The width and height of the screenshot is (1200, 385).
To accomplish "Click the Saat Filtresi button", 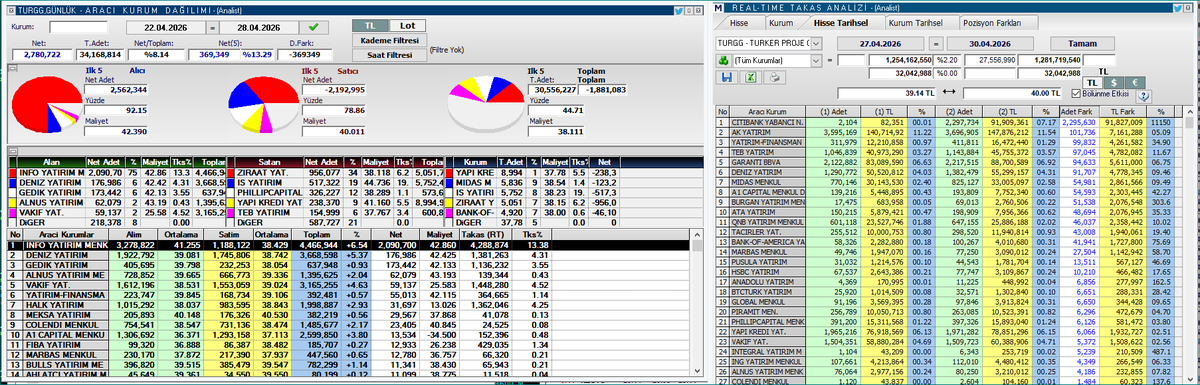I will click(388, 54).
